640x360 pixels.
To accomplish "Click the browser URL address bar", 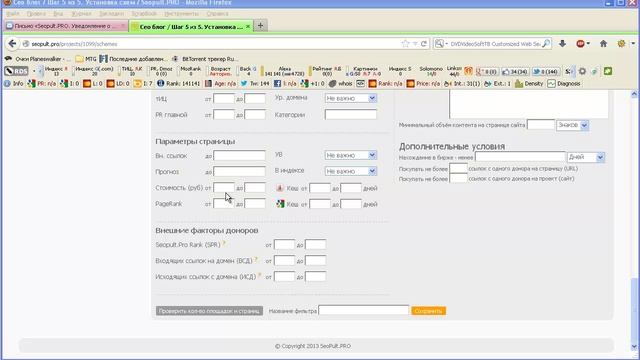I will (214, 44).
